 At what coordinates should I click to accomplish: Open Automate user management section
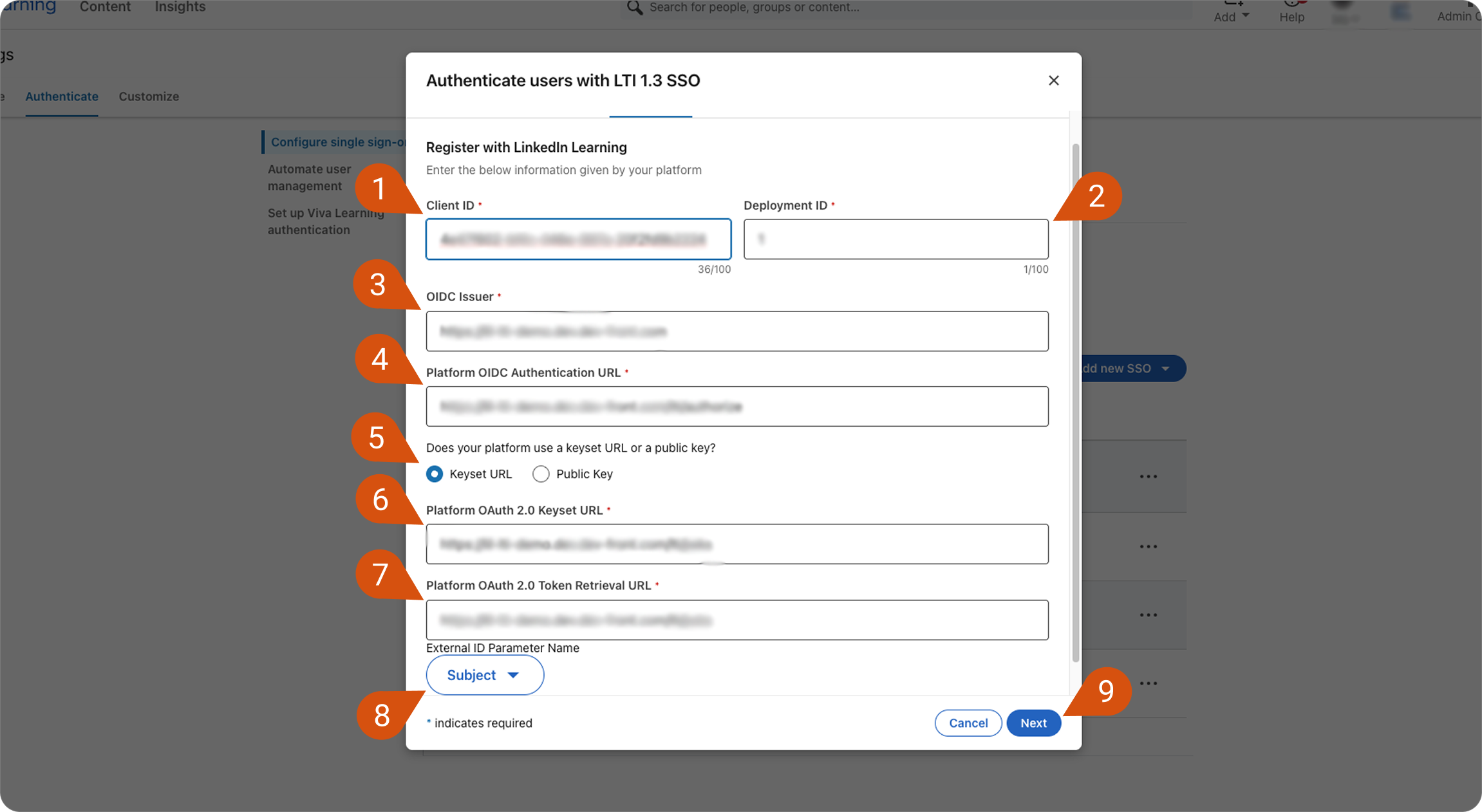click(x=310, y=178)
